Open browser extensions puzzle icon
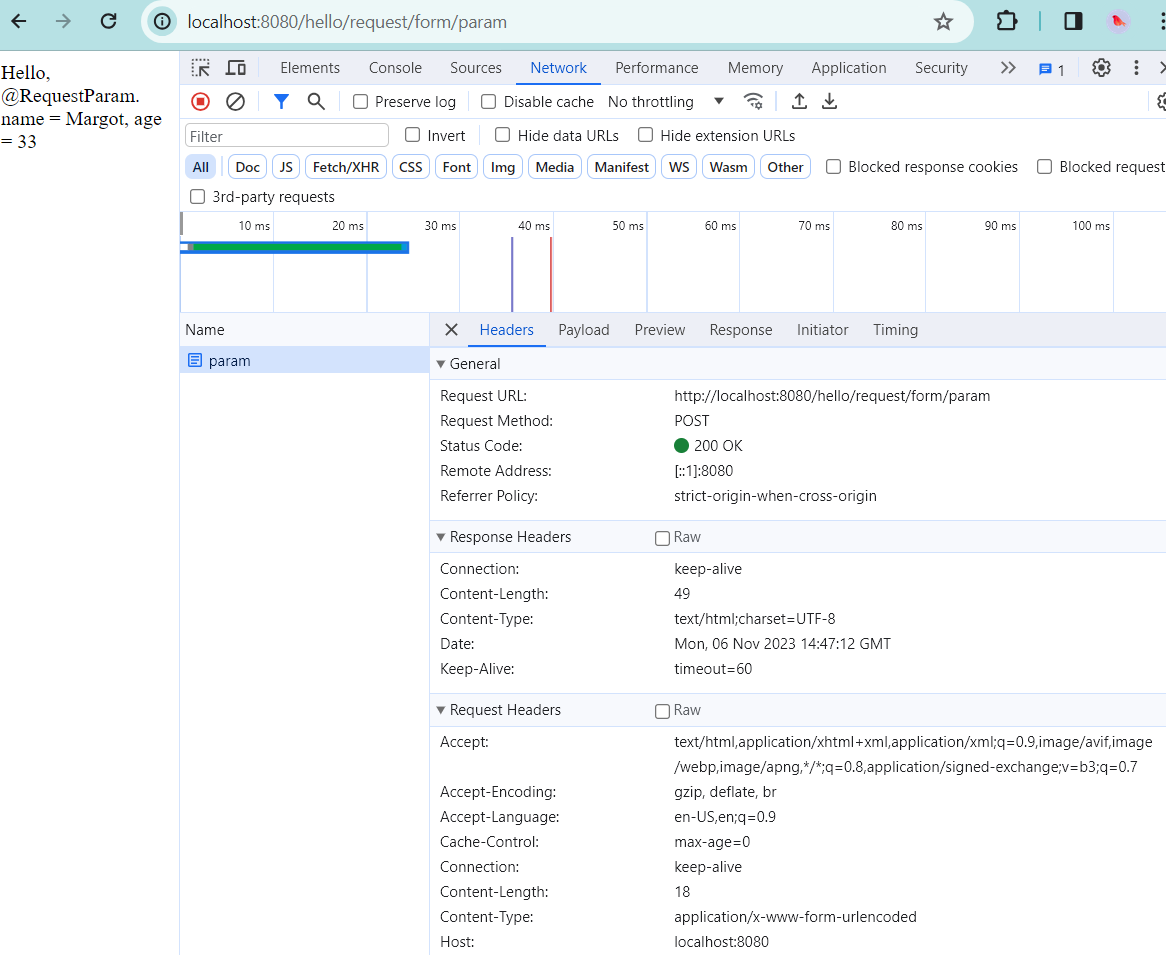1166x955 pixels. pos(1006,22)
